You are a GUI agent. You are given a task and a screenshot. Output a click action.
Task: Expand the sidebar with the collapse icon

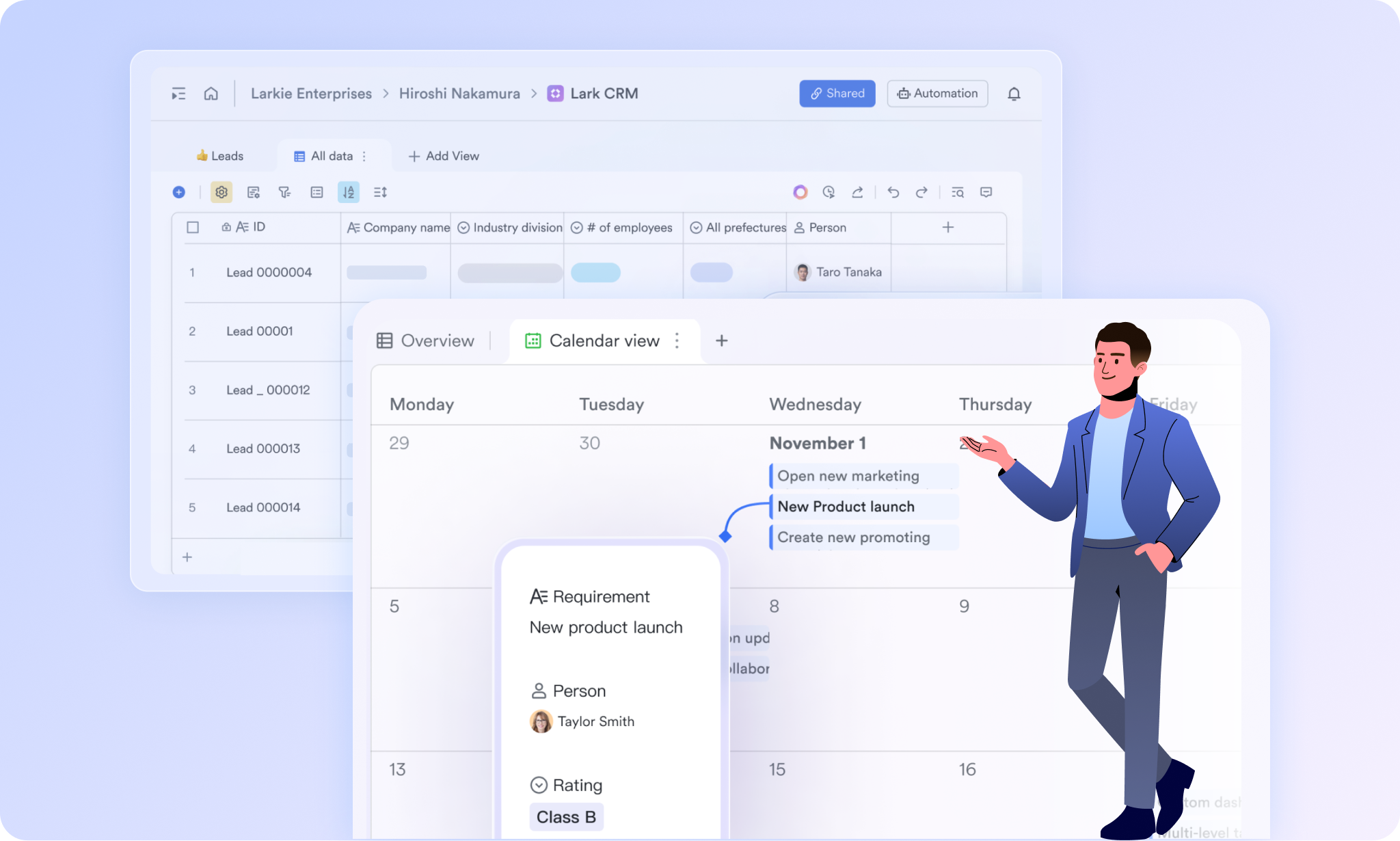point(178,94)
